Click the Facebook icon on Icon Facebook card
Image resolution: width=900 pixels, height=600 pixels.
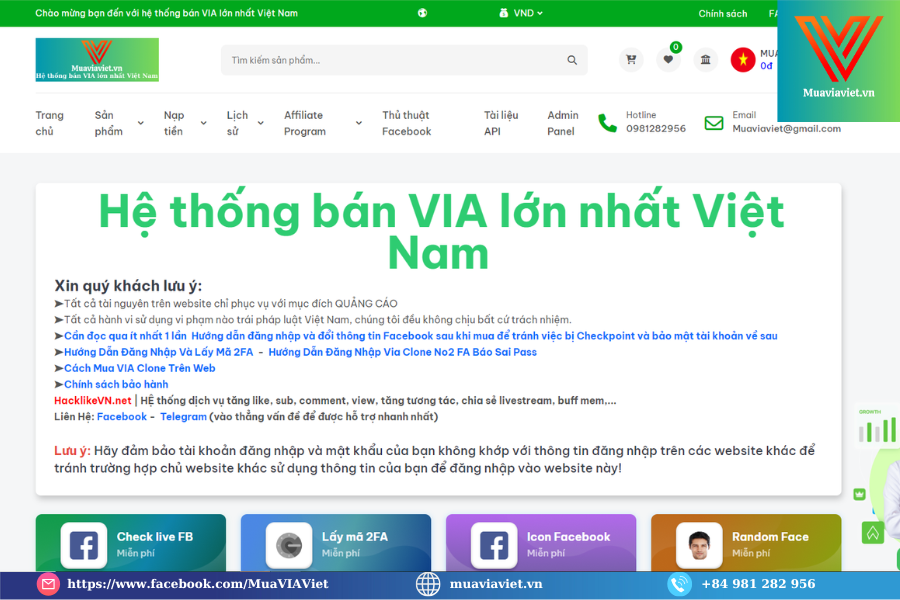(494, 545)
